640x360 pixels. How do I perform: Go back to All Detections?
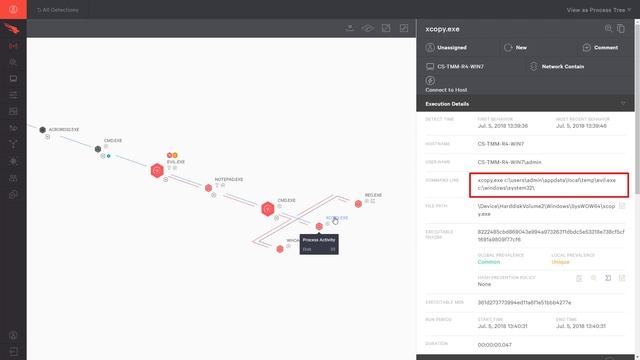[x=58, y=10]
